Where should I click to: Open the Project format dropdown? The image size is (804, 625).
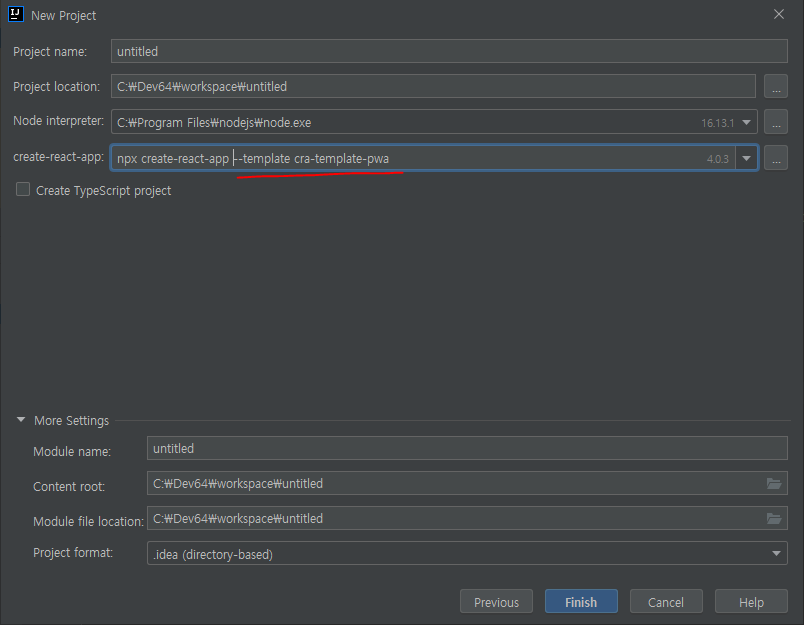467,553
